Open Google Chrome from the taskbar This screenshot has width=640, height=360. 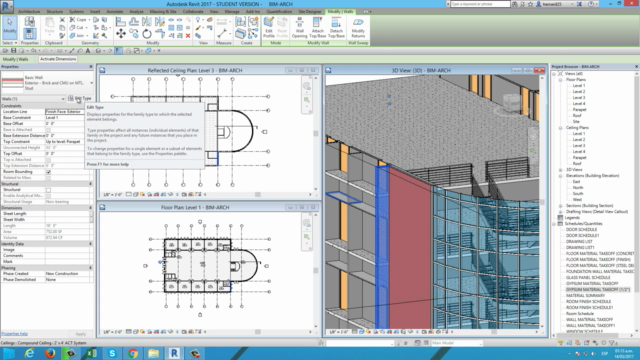[x=133, y=353]
